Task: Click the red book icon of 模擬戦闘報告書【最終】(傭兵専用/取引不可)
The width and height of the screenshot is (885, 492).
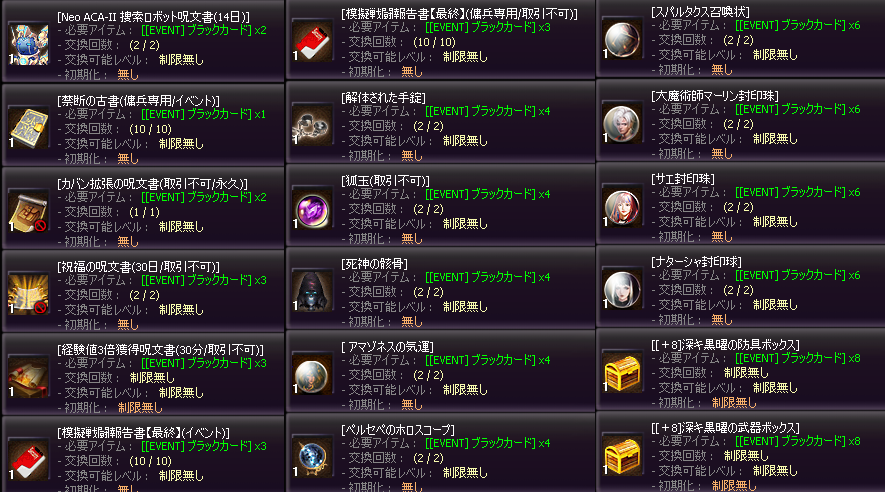Action: coord(312,41)
